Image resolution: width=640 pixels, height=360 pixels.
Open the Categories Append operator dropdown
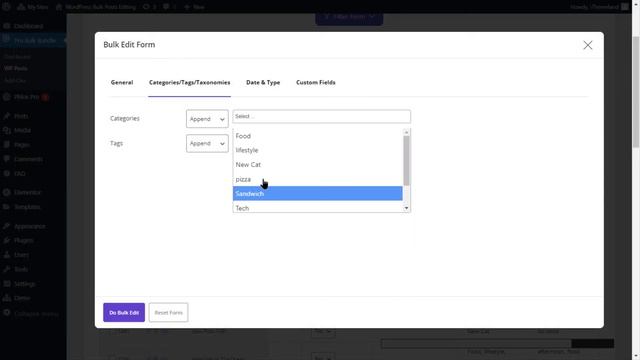[207, 119]
